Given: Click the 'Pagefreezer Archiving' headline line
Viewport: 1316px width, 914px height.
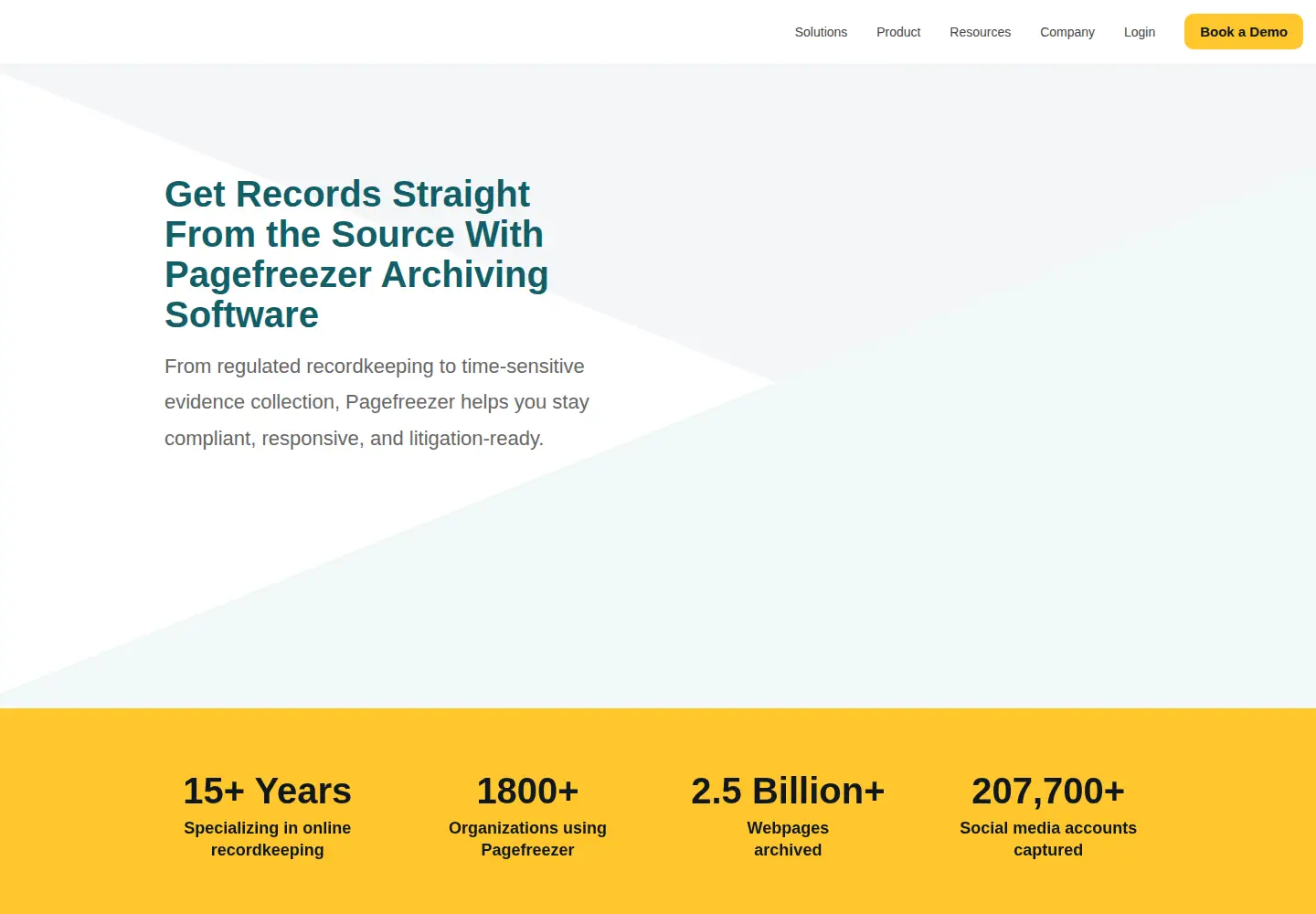Looking at the screenshot, I should point(356,275).
